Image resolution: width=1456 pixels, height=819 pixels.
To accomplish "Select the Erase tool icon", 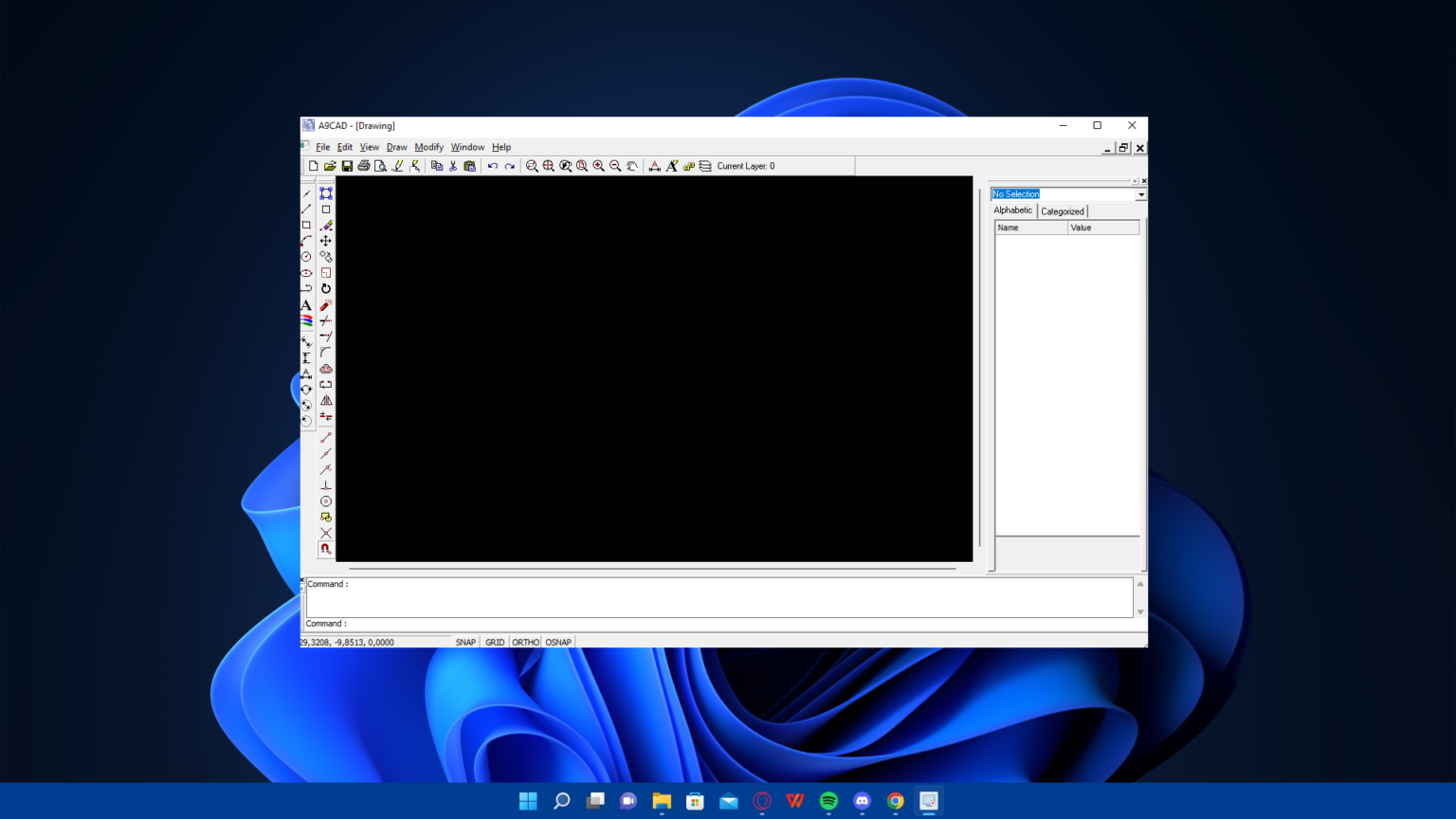I will click(x=326, y=226).
